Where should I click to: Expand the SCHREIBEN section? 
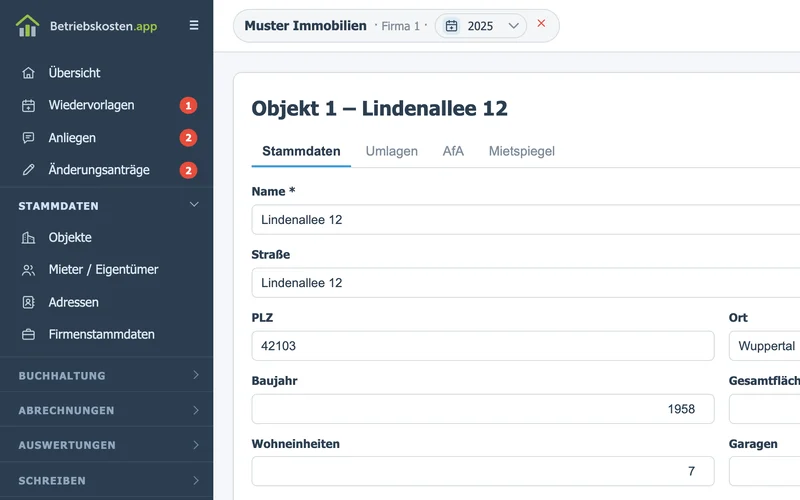(x=106, y=480)
